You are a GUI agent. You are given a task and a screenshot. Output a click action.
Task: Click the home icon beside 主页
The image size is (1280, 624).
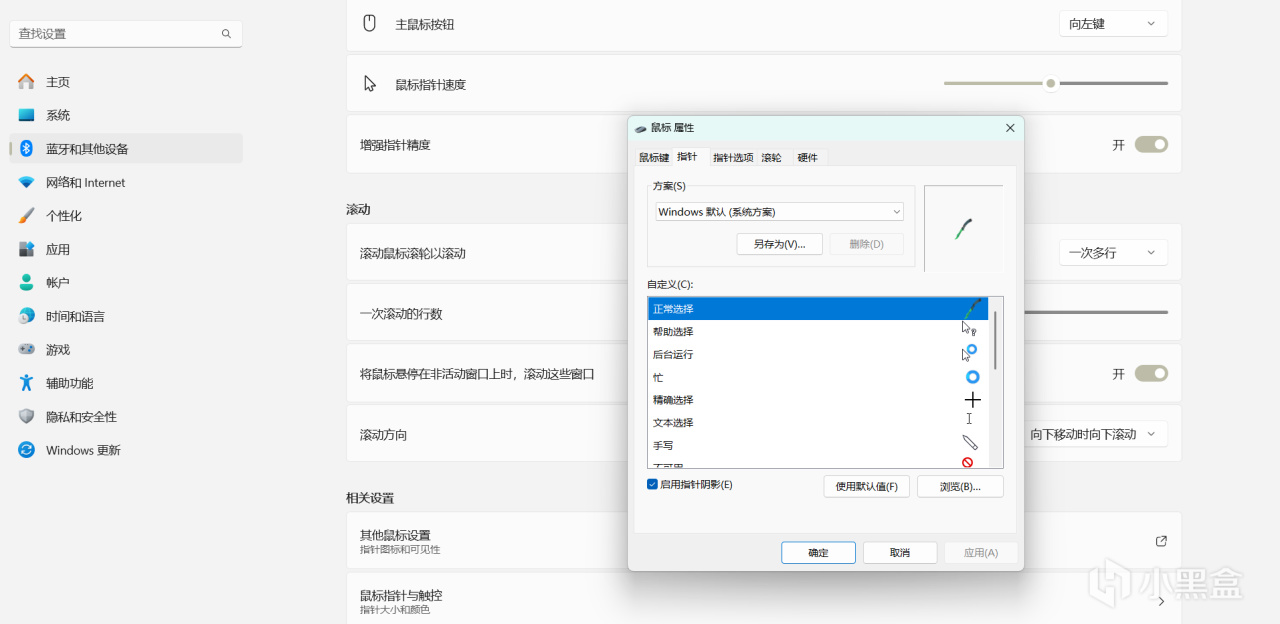point(26,82)
